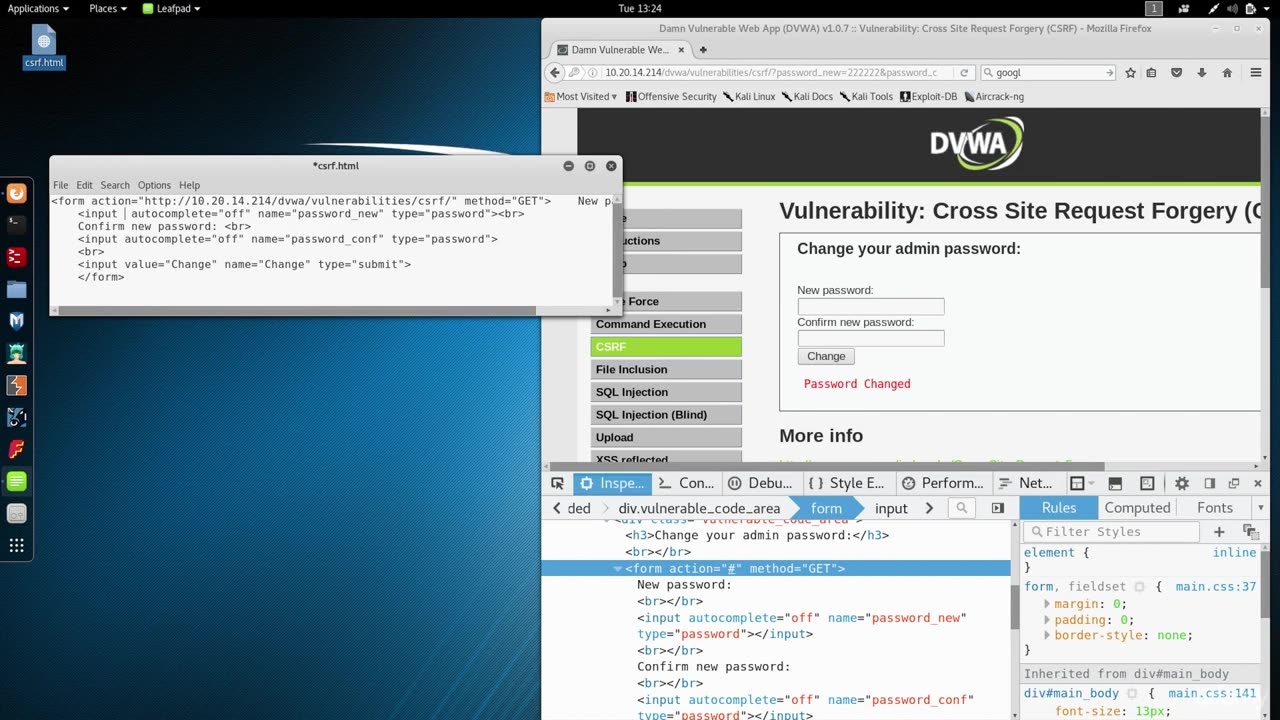This screenshot has height=720, width=1280.
Task: Switch to the Debugger devtools tab
Action: pos(760,483)
